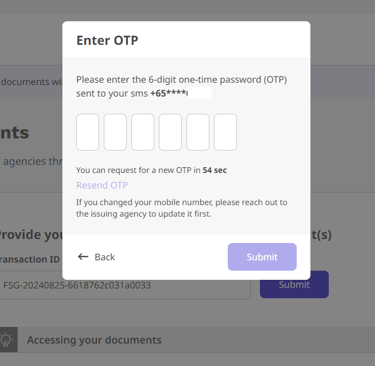Click the 54 sec countdown text
Viewport: 375px width, 366px height.
pos(215,170)
